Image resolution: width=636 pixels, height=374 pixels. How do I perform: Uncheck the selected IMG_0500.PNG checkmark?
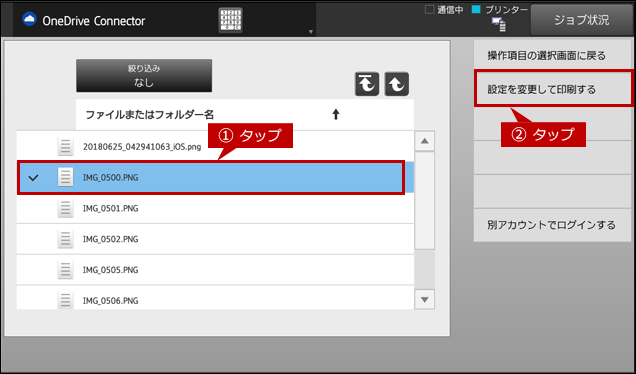click(x=33, y=177)
